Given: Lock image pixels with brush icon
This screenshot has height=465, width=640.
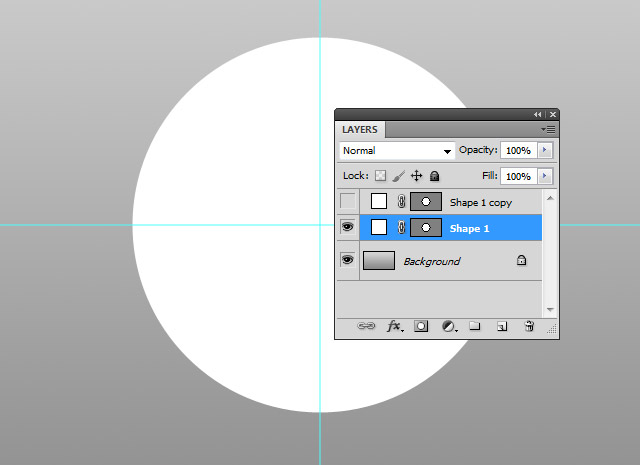Looking at the screenshot, I should point(398,176).
